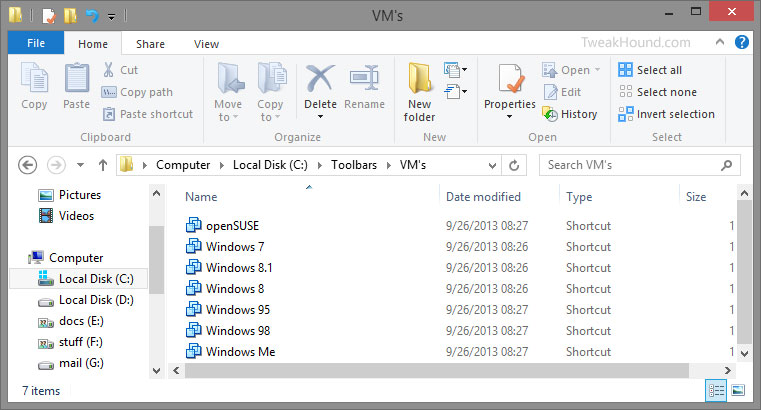This screenshot has height=410, width=761.
Task: Open the New item dropdown icon
Action: tap(455, 70)
